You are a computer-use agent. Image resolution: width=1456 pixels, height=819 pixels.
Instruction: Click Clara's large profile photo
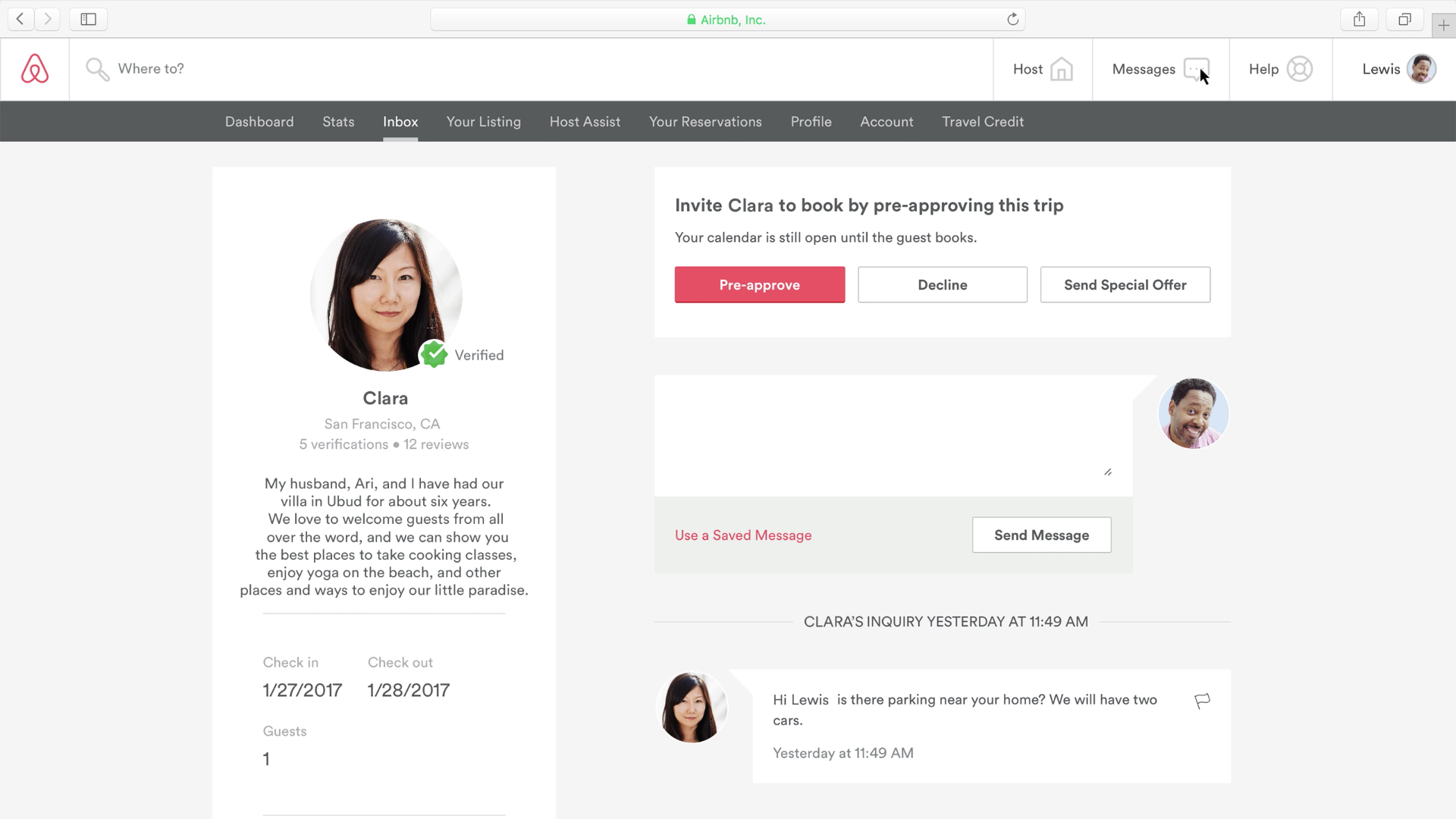coord(386,295)
